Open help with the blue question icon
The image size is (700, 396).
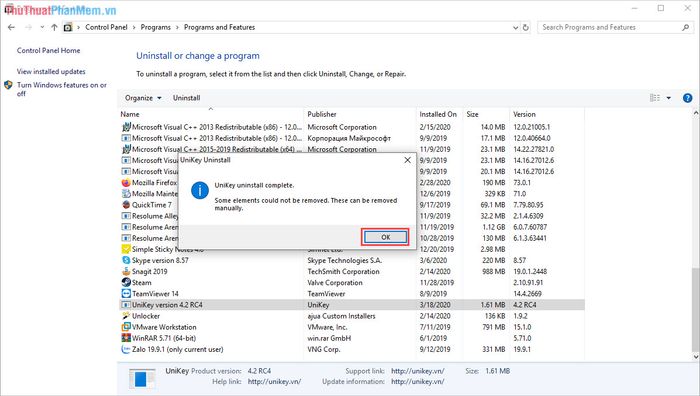tap(688, 98)
